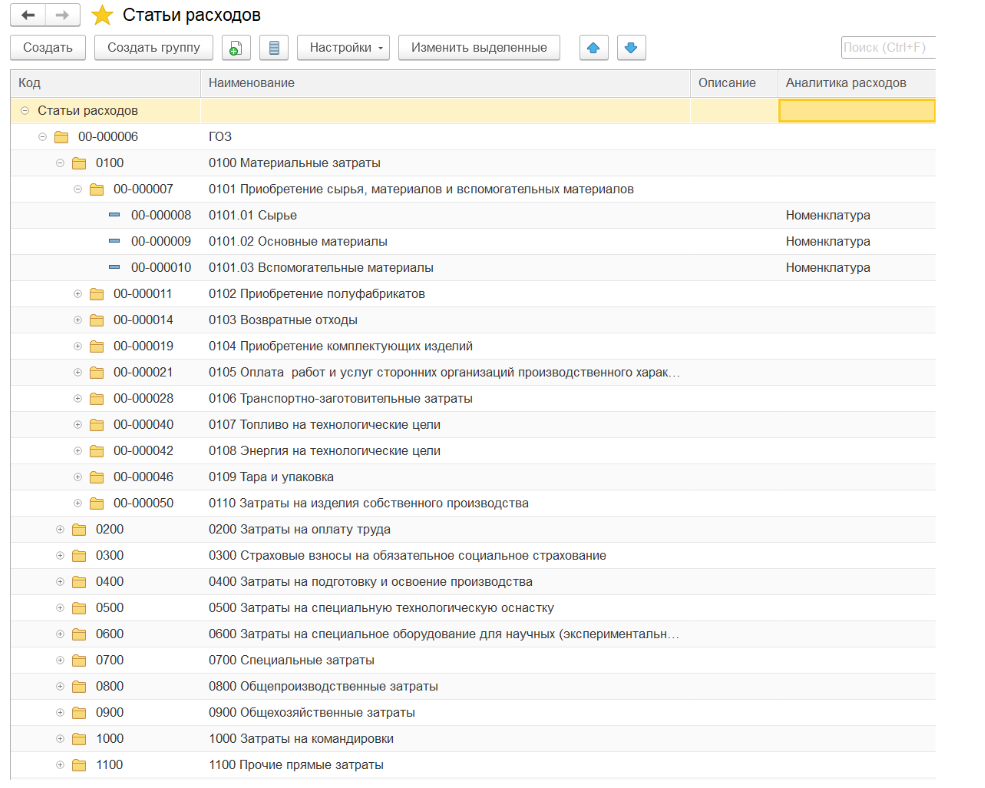Viewport: 985px width, 788px height.
Task: Collapse the root Статьи расходов node
Action: point(25,111)
